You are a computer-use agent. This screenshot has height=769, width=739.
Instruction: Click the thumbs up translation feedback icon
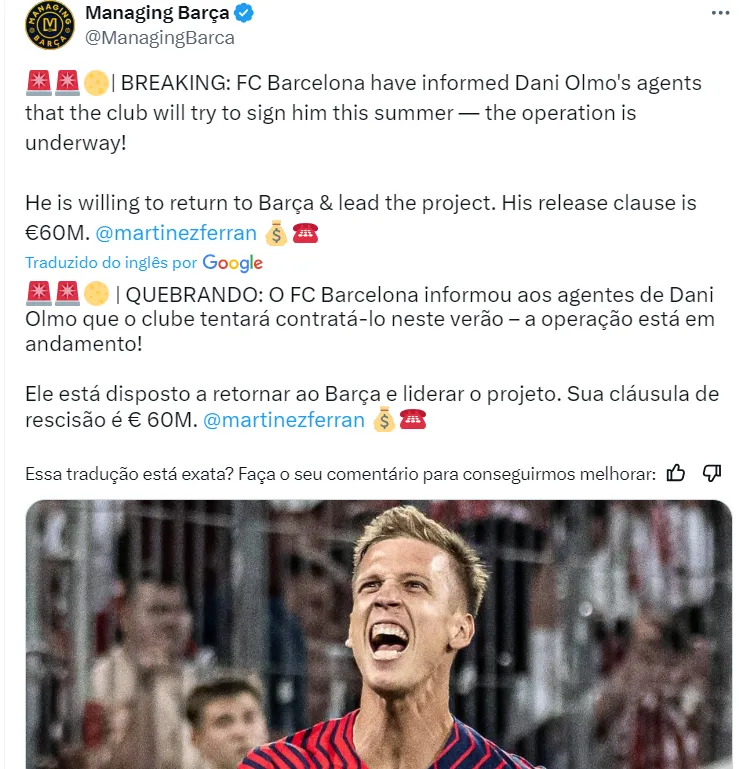(675, 473)
